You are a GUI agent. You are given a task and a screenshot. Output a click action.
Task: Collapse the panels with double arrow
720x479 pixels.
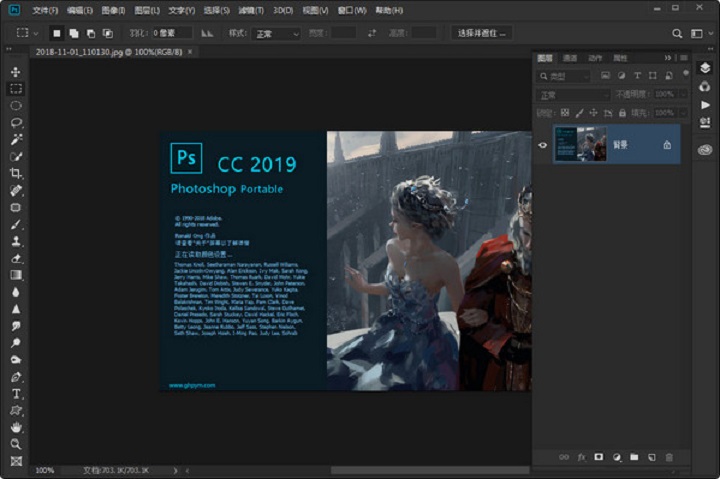(x=668, y=58)
